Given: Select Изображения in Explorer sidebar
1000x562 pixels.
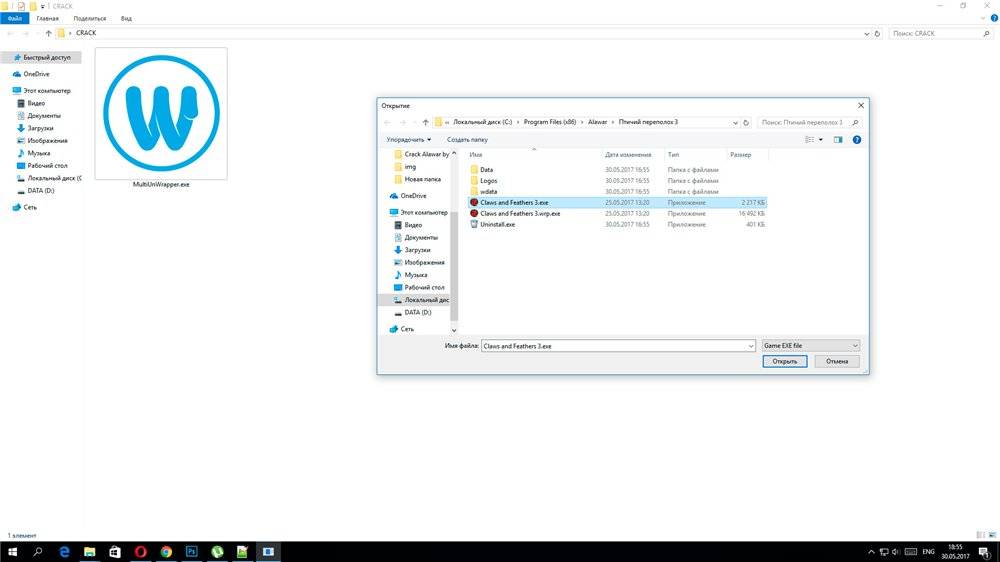Looking at the screenshot, I should tap(47, 140).
